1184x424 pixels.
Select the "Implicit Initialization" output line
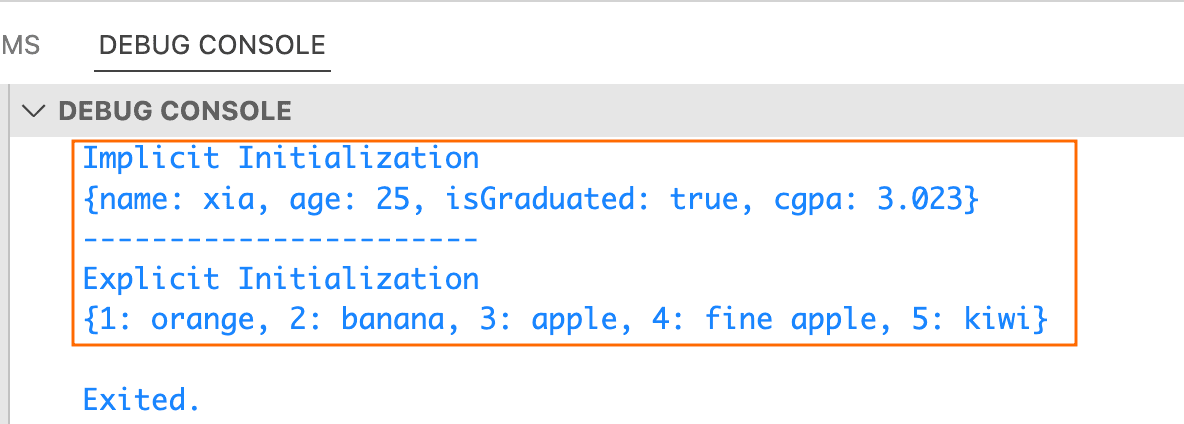pos(281,158)
